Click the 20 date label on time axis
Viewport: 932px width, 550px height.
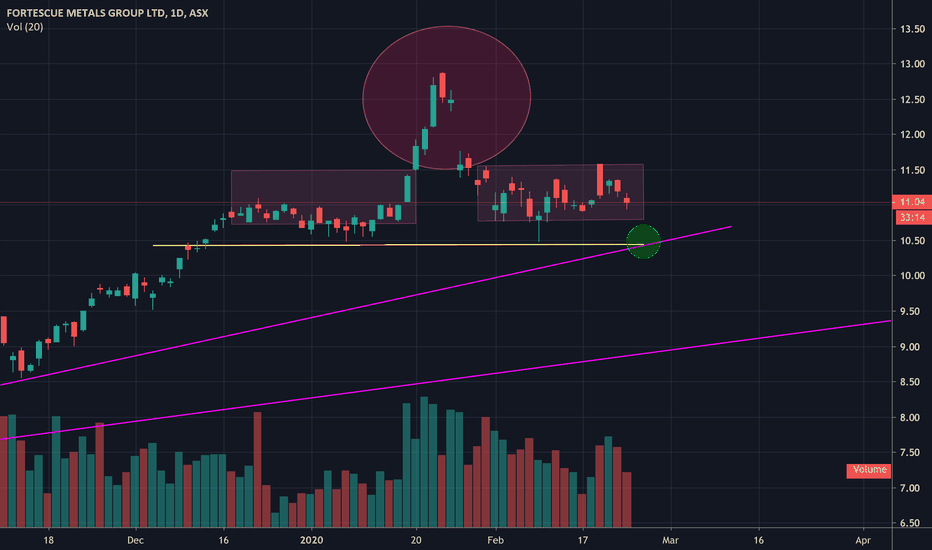(x=416, y=540)
